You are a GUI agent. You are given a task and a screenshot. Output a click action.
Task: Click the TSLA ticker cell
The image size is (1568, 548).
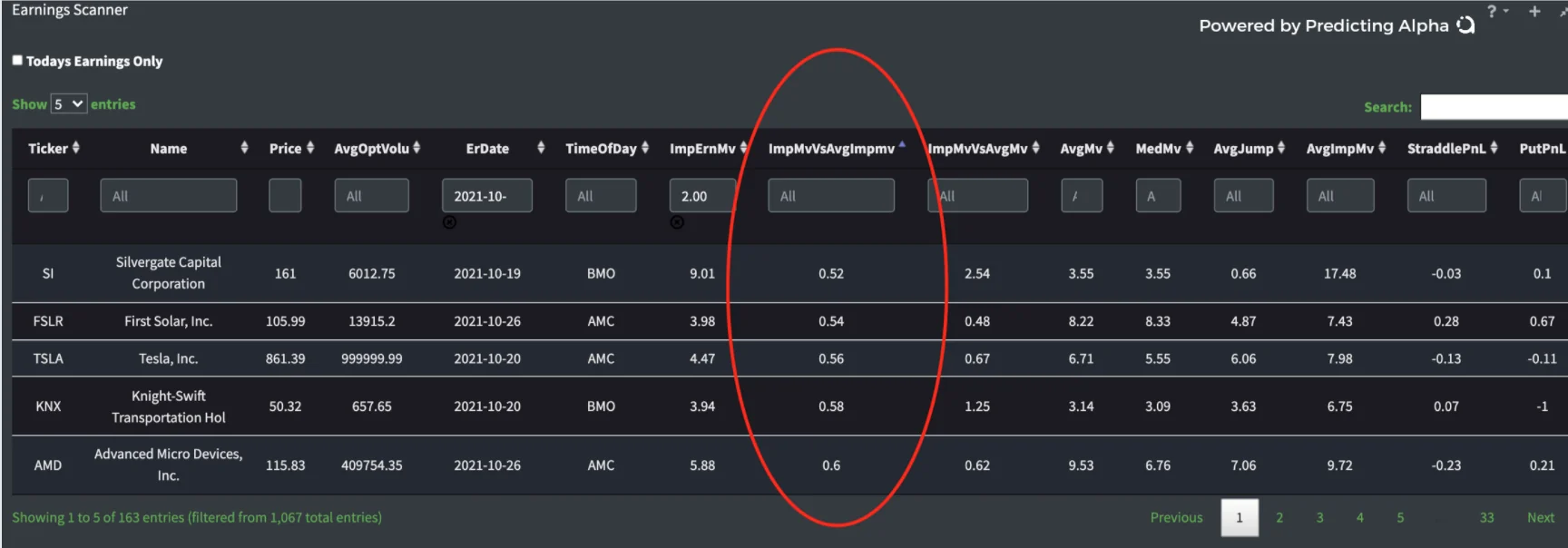click(x=48, y=358)
